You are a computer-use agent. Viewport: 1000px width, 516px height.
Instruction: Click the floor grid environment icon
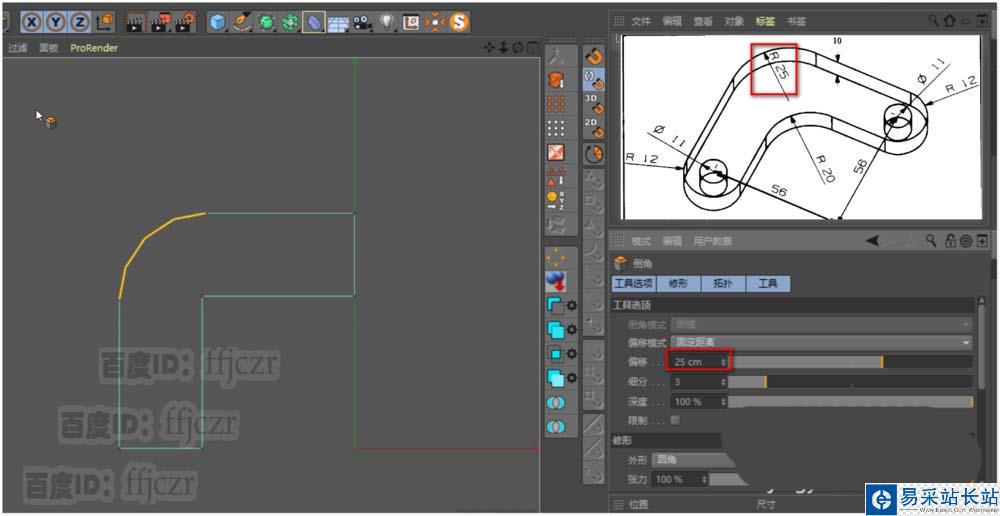point(338,23)
